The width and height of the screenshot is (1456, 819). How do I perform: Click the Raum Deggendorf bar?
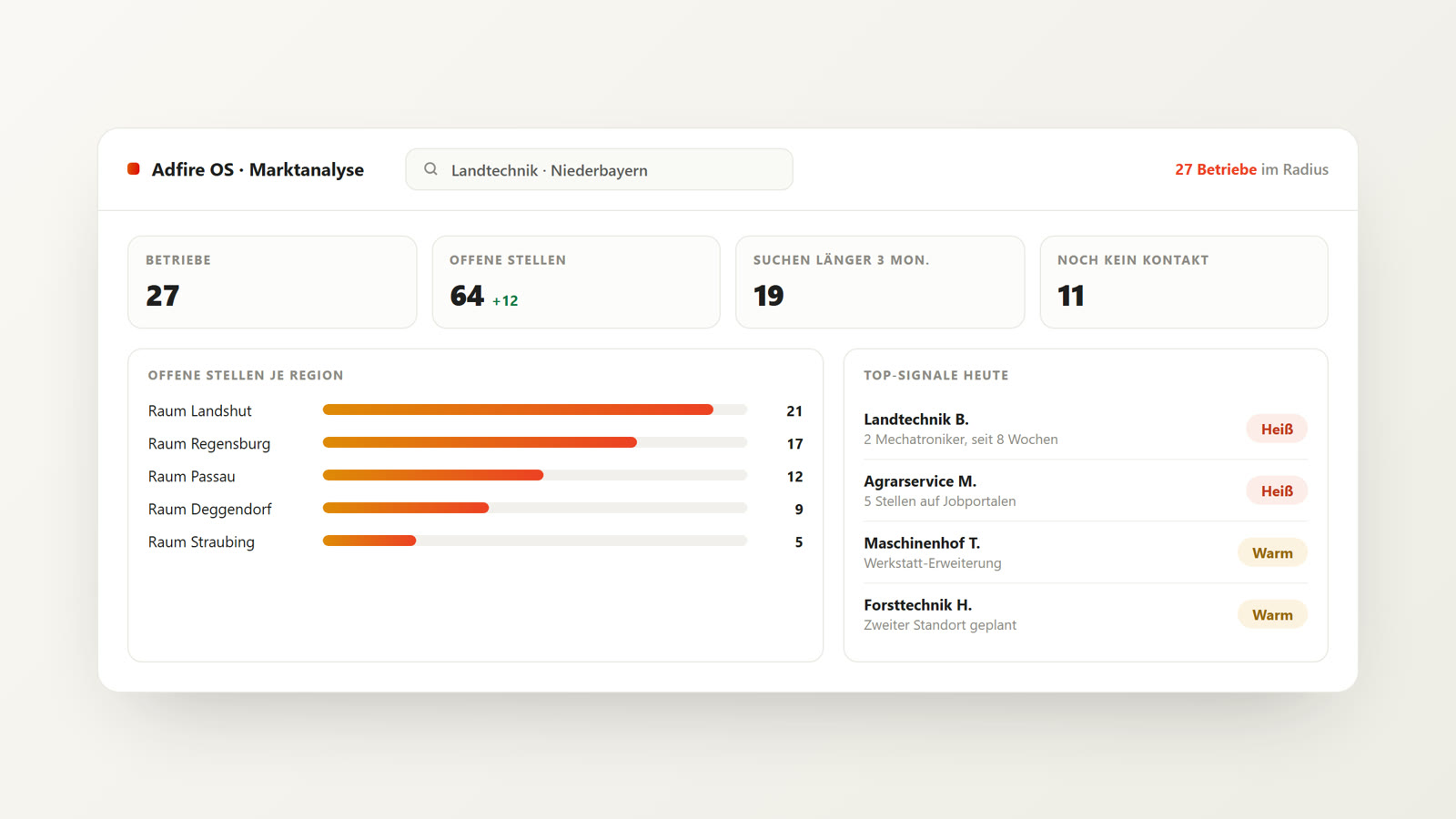535,508
